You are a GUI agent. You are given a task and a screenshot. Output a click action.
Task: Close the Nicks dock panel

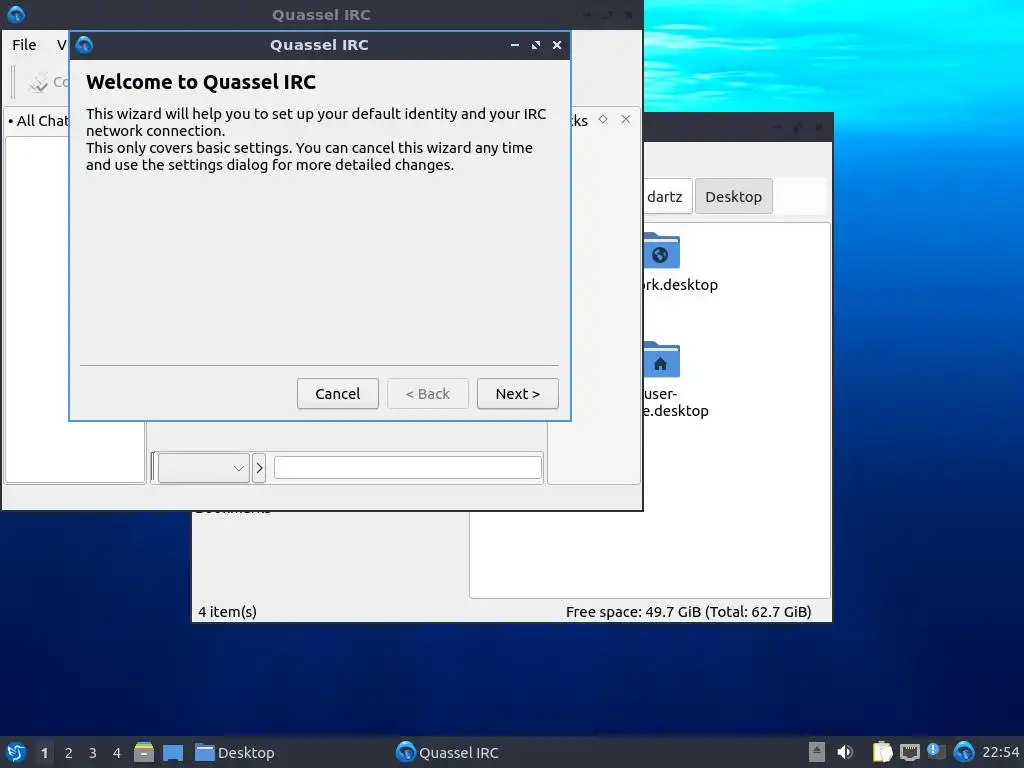626,120
